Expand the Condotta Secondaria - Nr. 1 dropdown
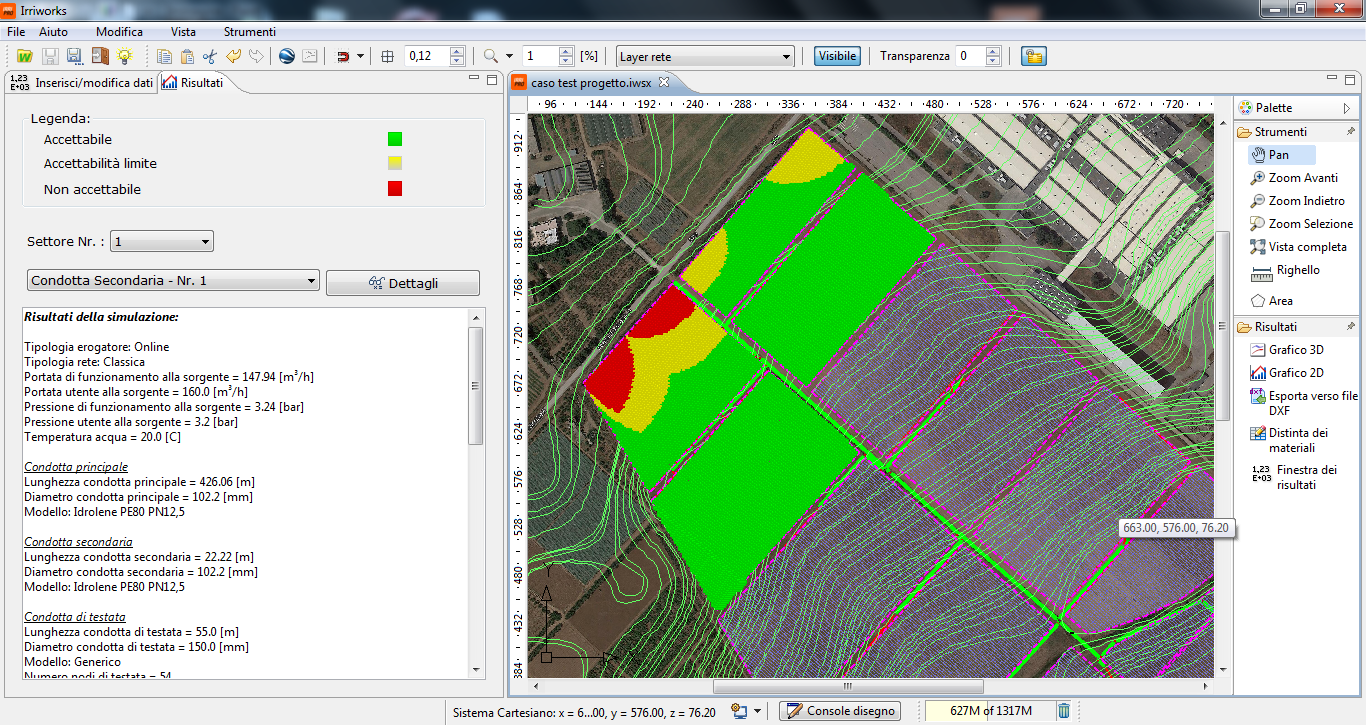Screen dimensions: 1366x725 pos(172,281)
